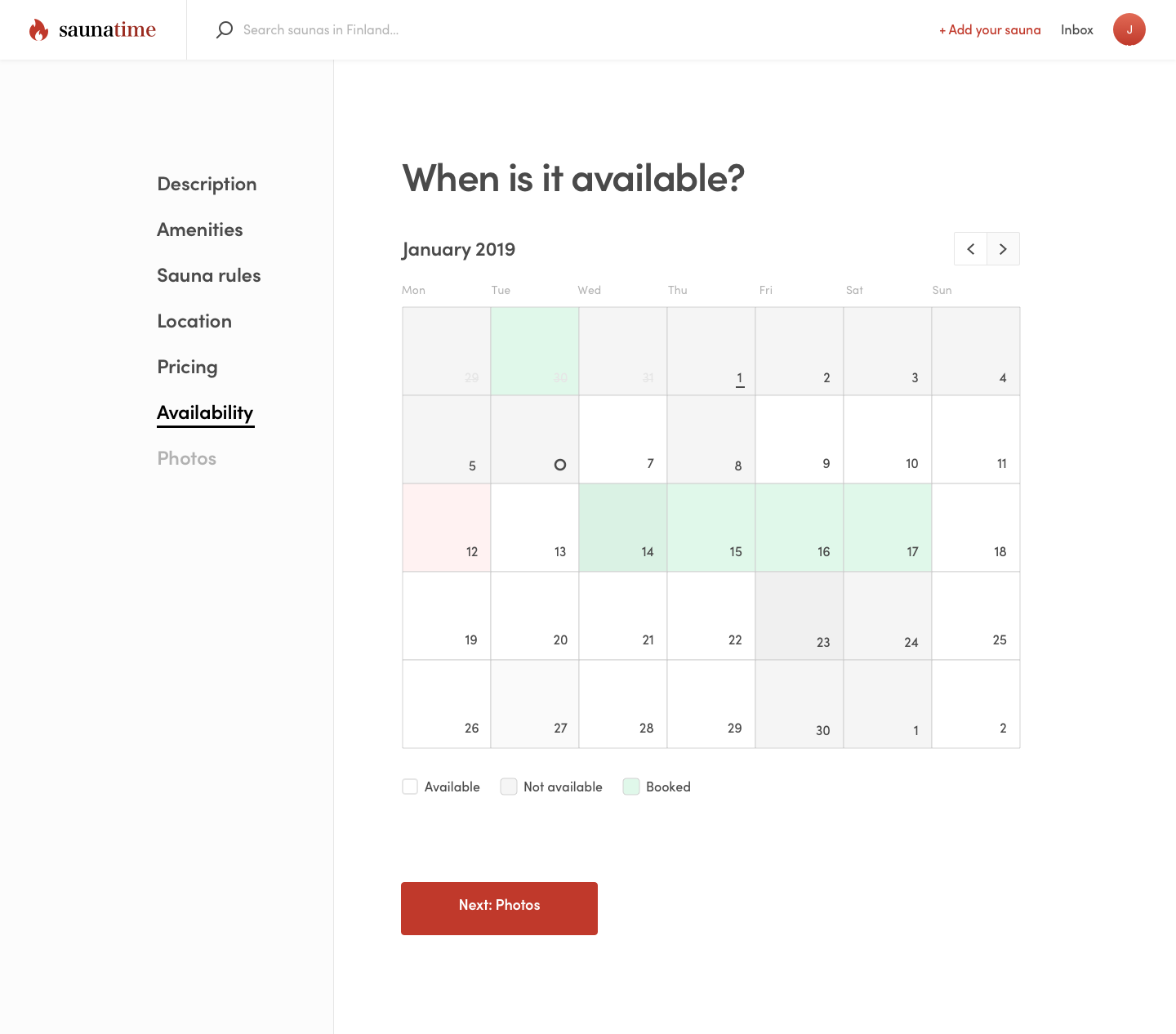Click the Not available legend box
This screenshot has width=1176, height=1034.
509,787
